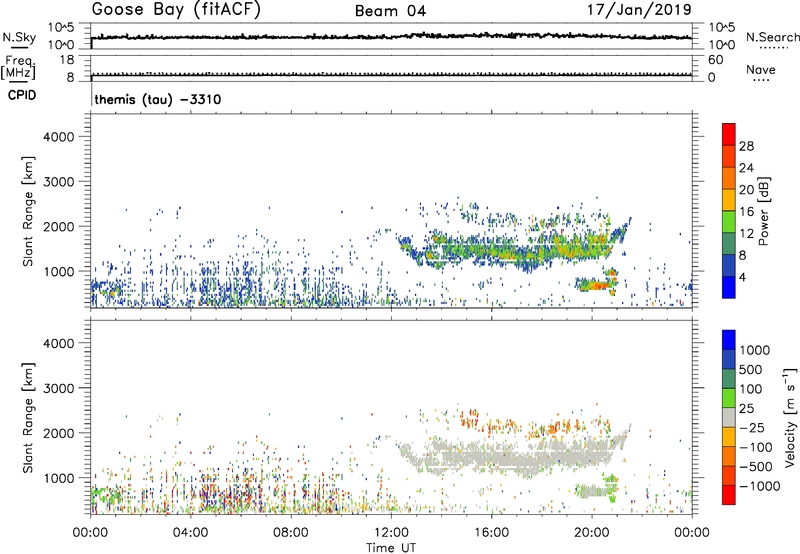Click the orange-red echo patch near 20:00 power panel
This screenshot has width=800, height=554.
596,284
